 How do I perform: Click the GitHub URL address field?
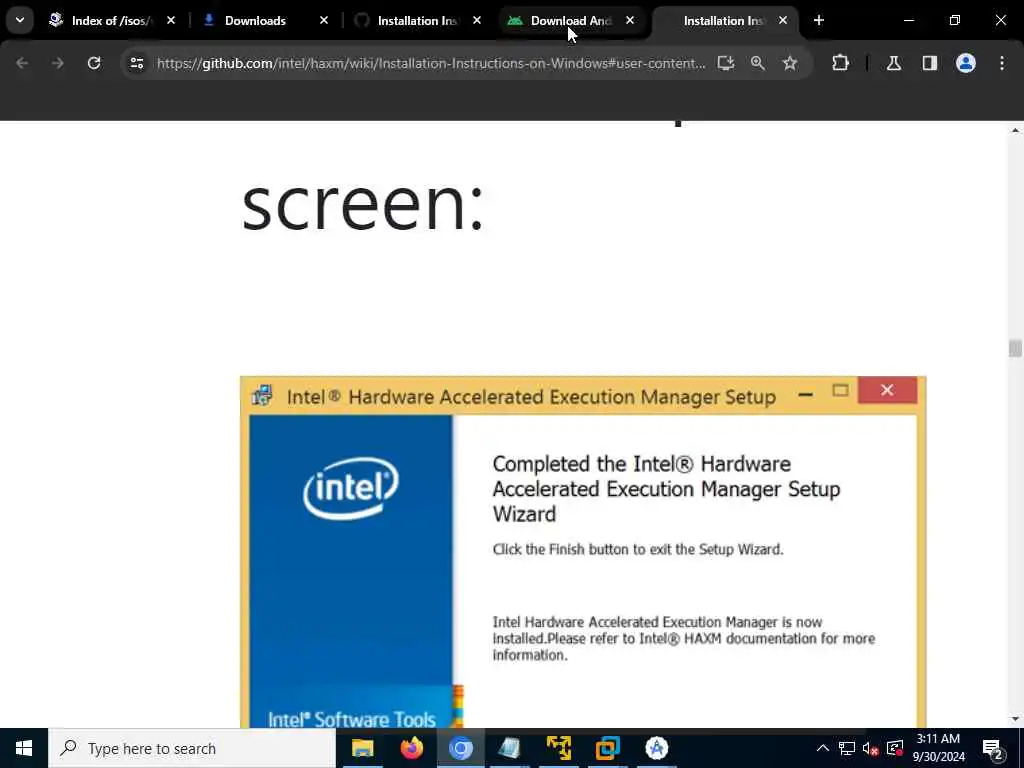coord(431,63)
